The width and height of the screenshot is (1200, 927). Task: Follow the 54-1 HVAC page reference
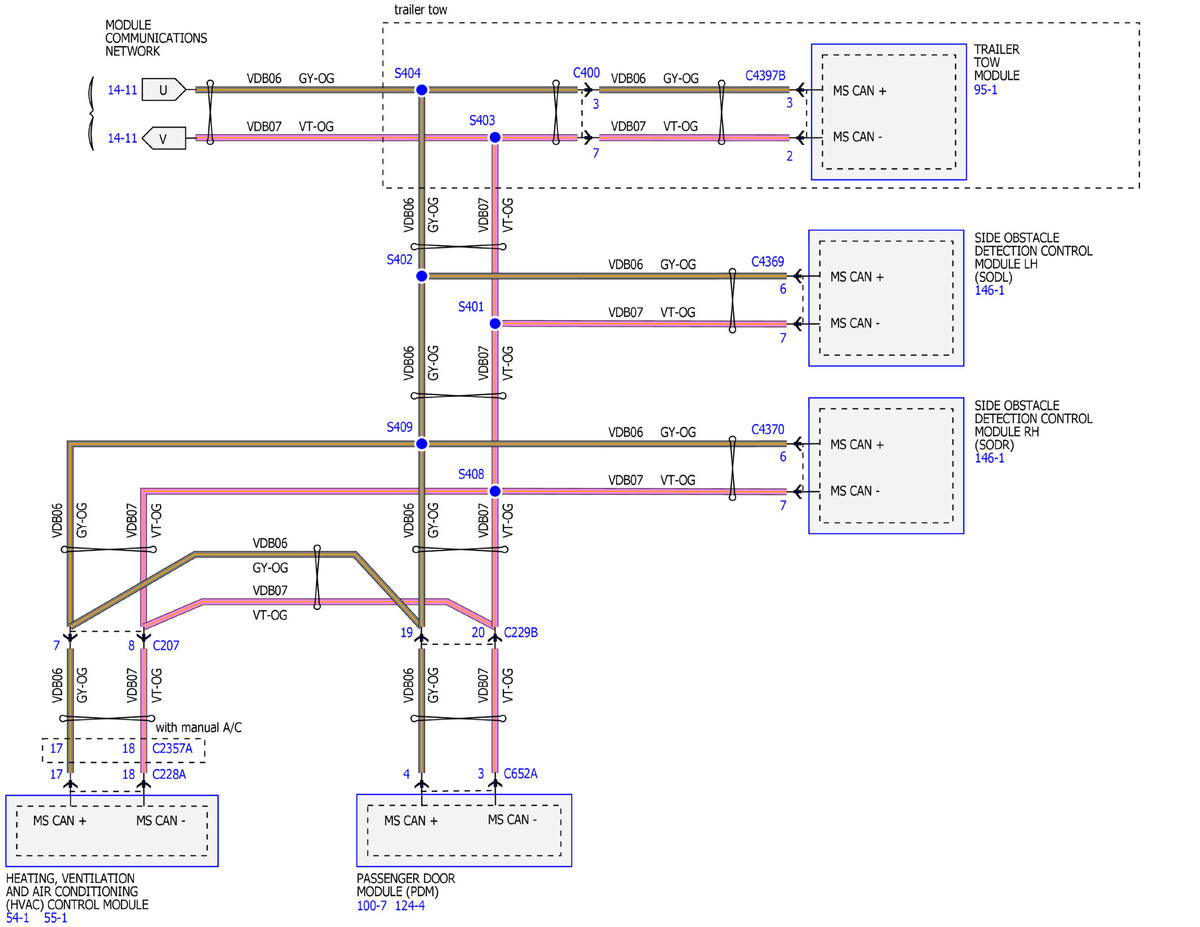pyautogui.click(x=18, y=917)
